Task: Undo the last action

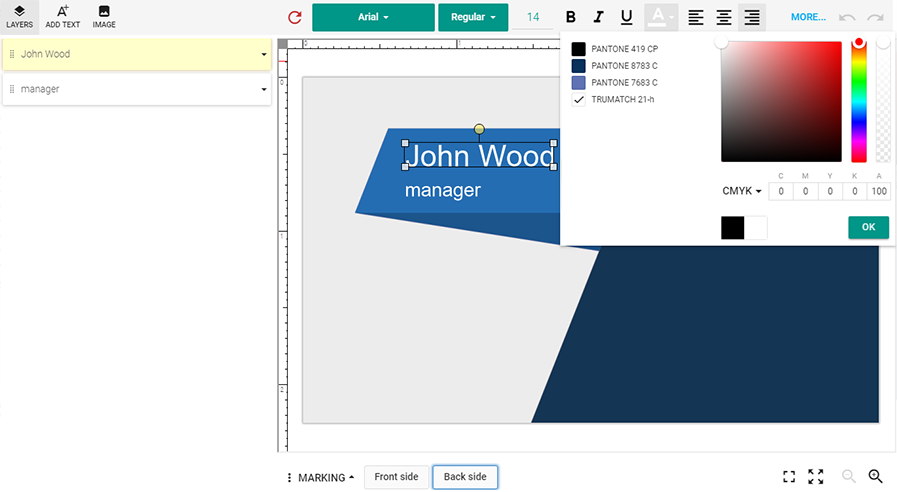Action: (847, 17)
